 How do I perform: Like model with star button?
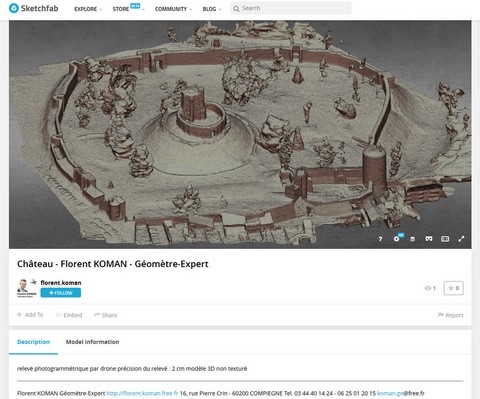pos(454,288)
